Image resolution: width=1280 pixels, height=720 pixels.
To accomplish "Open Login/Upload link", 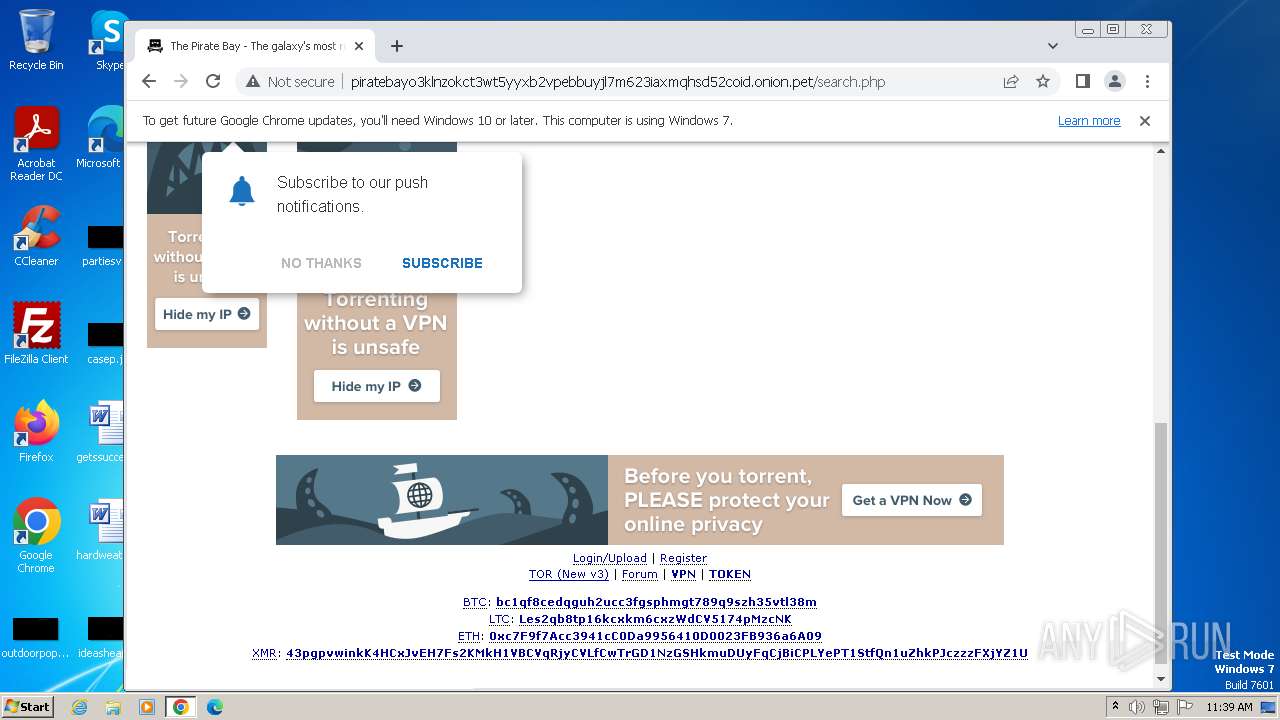I will click(610, 558).
